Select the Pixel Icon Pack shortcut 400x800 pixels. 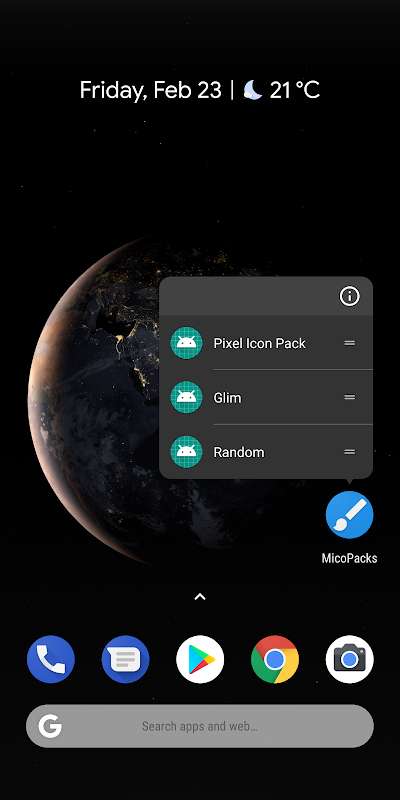point(266,343)
